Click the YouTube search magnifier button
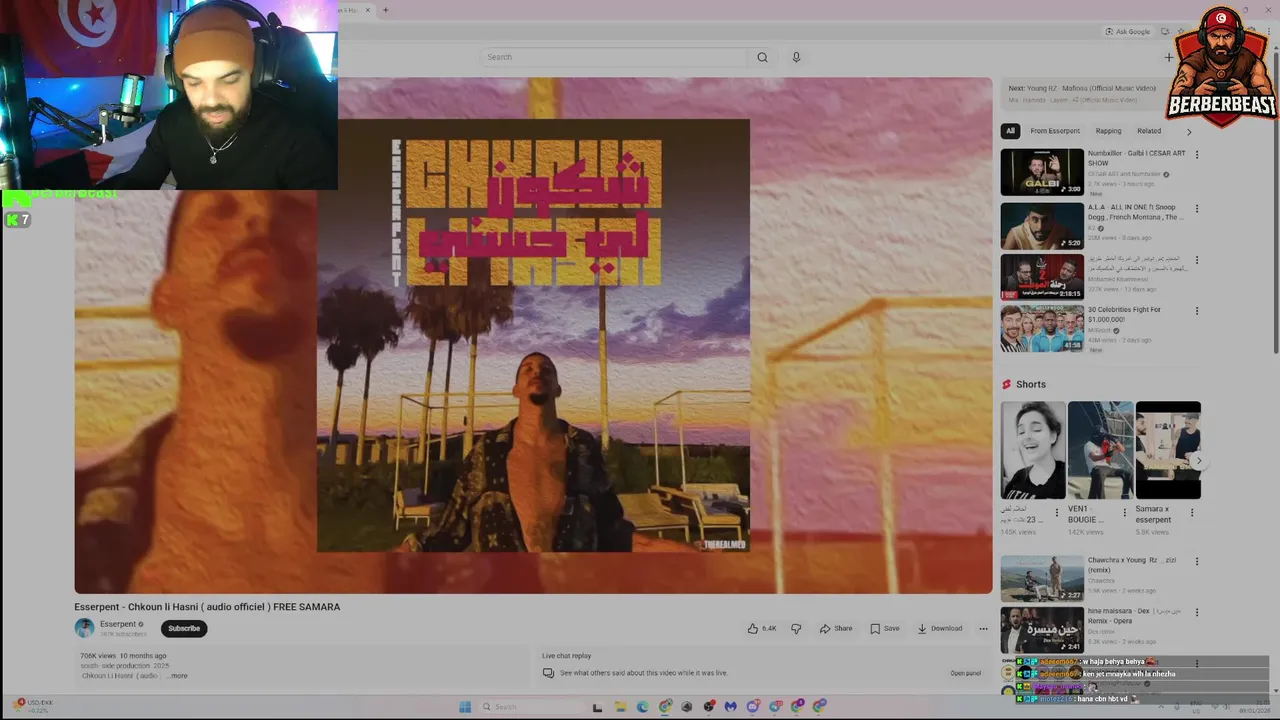1280x720 pixels. [x=762, y=57]
